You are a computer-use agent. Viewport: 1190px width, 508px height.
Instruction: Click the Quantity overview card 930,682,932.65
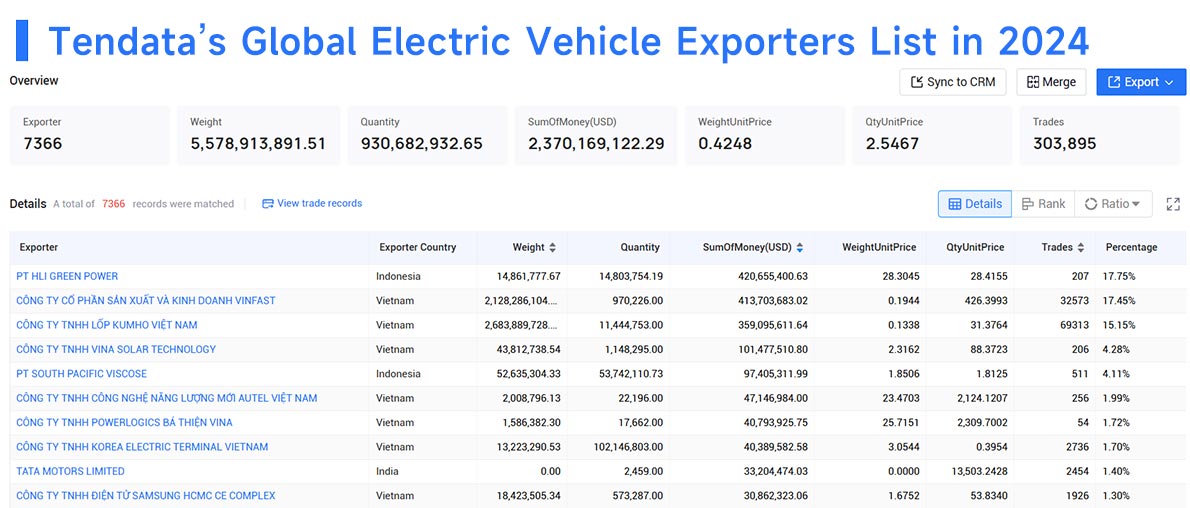427,135
